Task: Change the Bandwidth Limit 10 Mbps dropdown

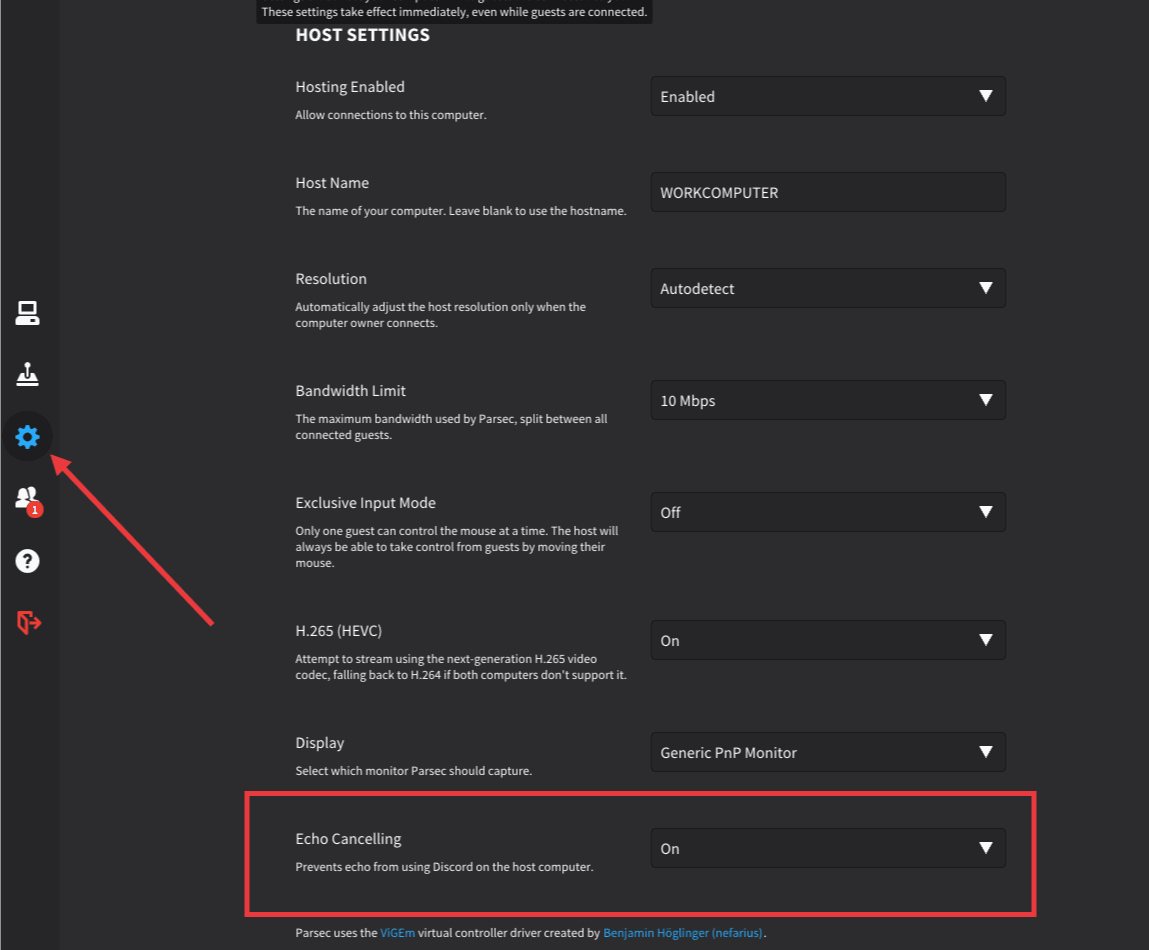Action: [827, 401]
